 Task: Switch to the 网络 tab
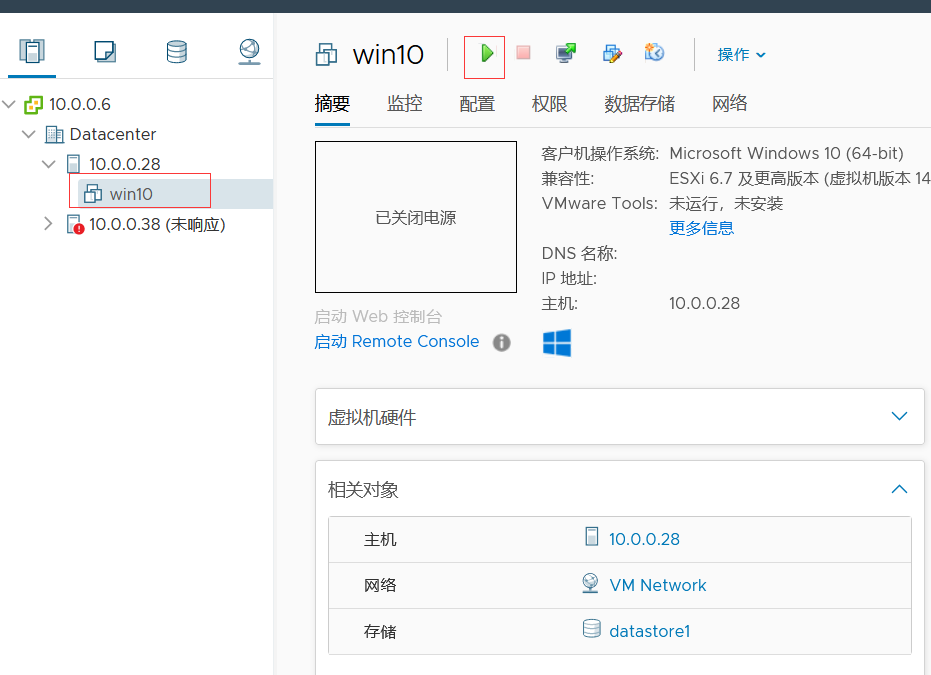pyautogui.click(x=730, y=104)
